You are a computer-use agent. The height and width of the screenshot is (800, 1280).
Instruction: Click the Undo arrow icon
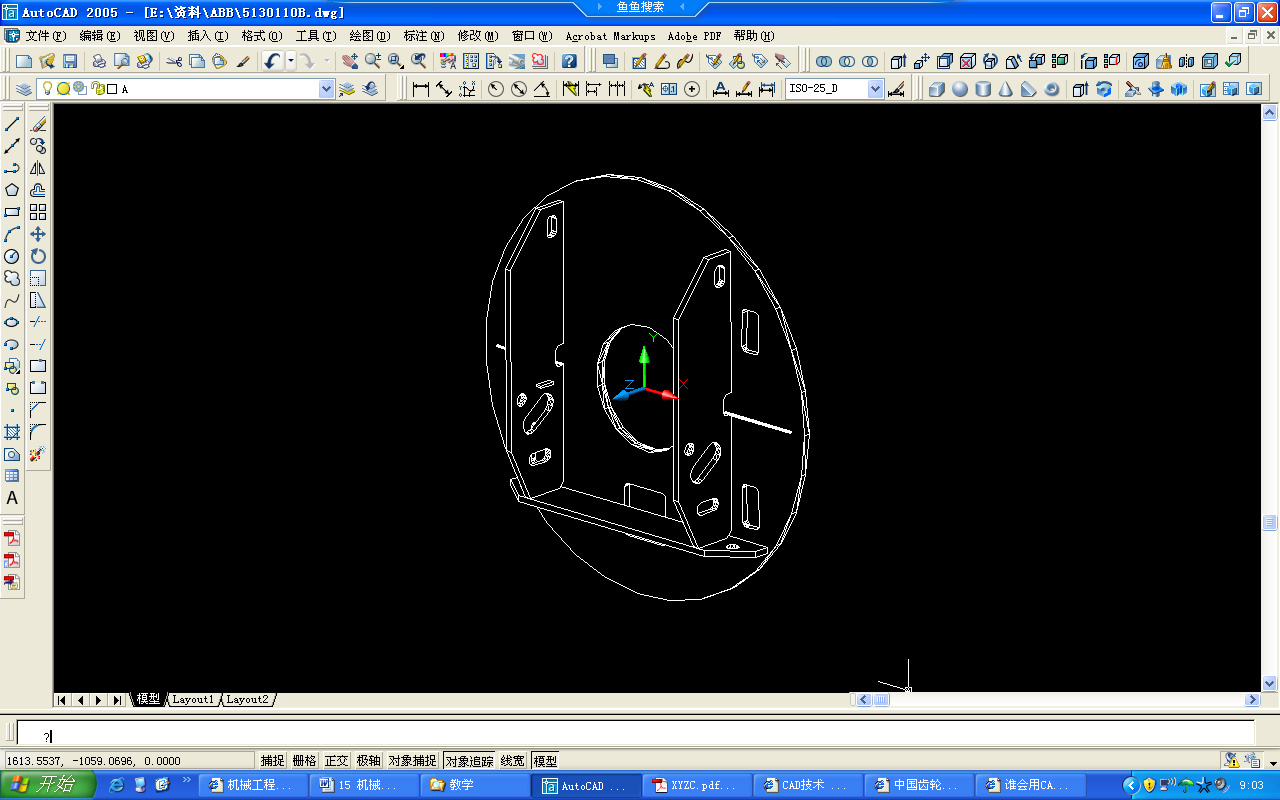(x=273, y=61)
